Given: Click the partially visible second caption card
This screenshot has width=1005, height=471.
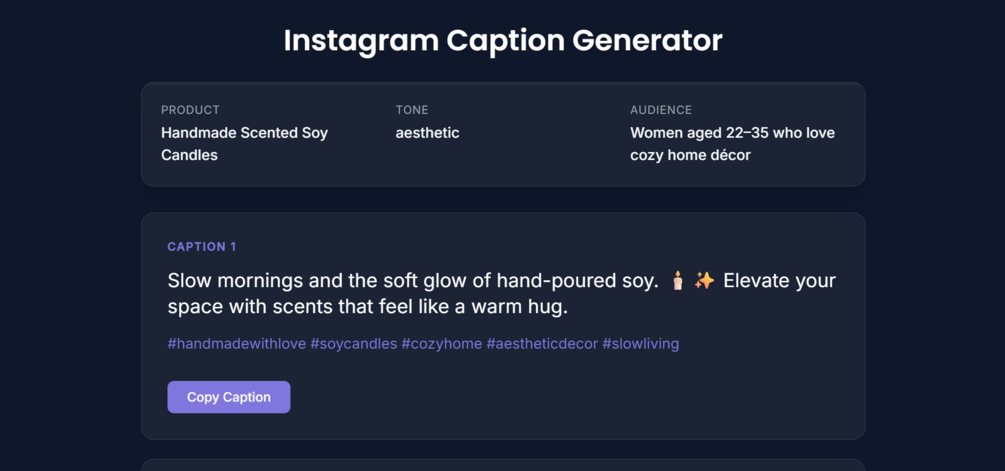Looking at the screenshot, I should point(502,465).
